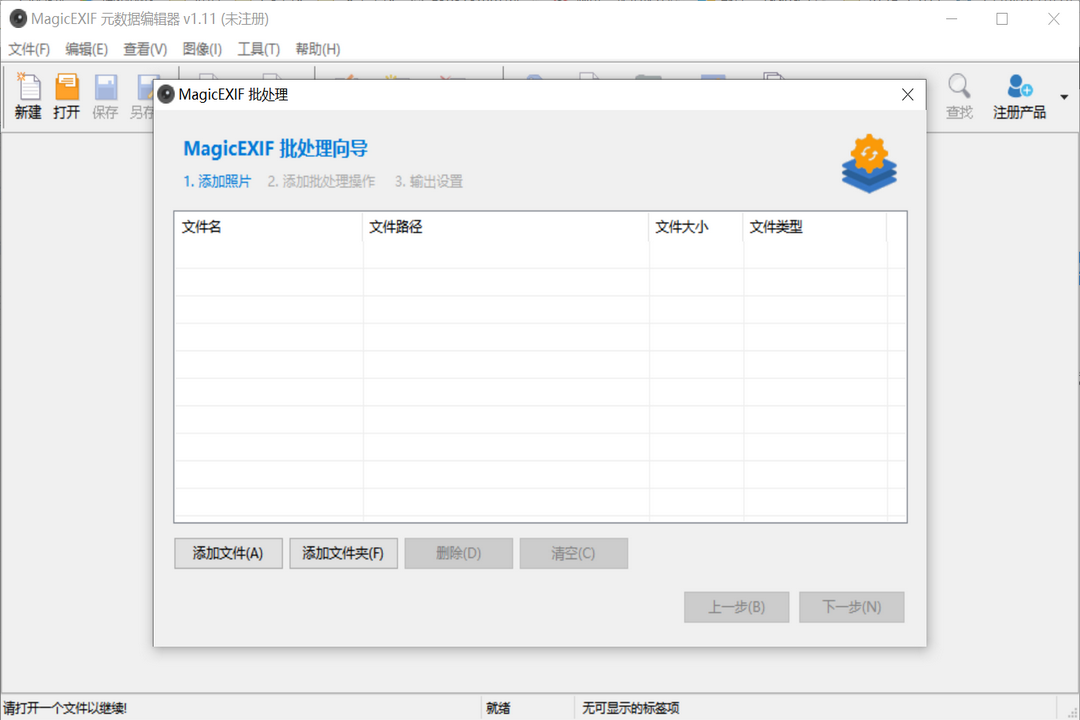Viewport: 1080px width, 720px height.
Task: Open the 文件(F) menu
Action: (28, 48)
